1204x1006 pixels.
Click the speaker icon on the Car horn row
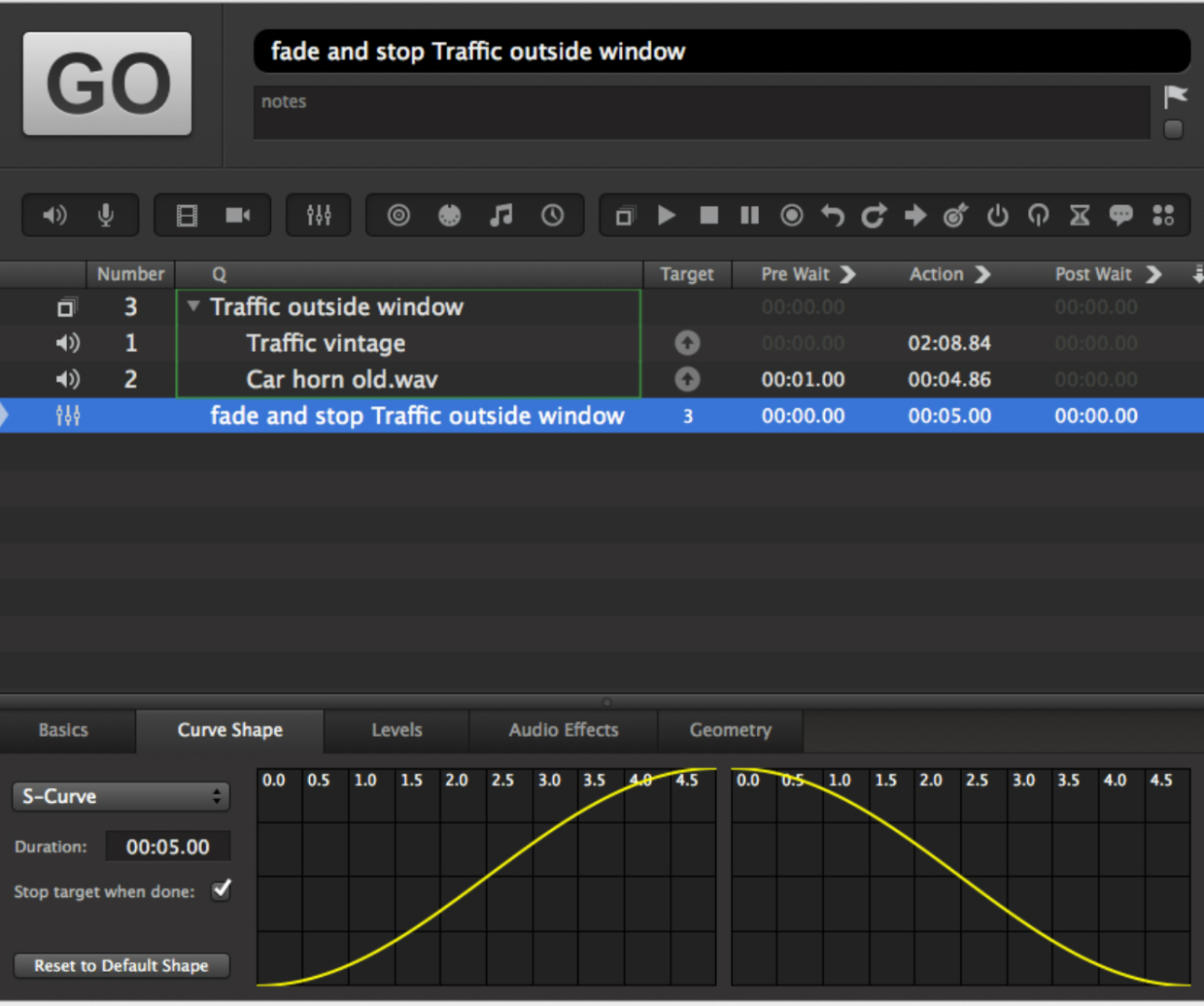tap(67, 379)
